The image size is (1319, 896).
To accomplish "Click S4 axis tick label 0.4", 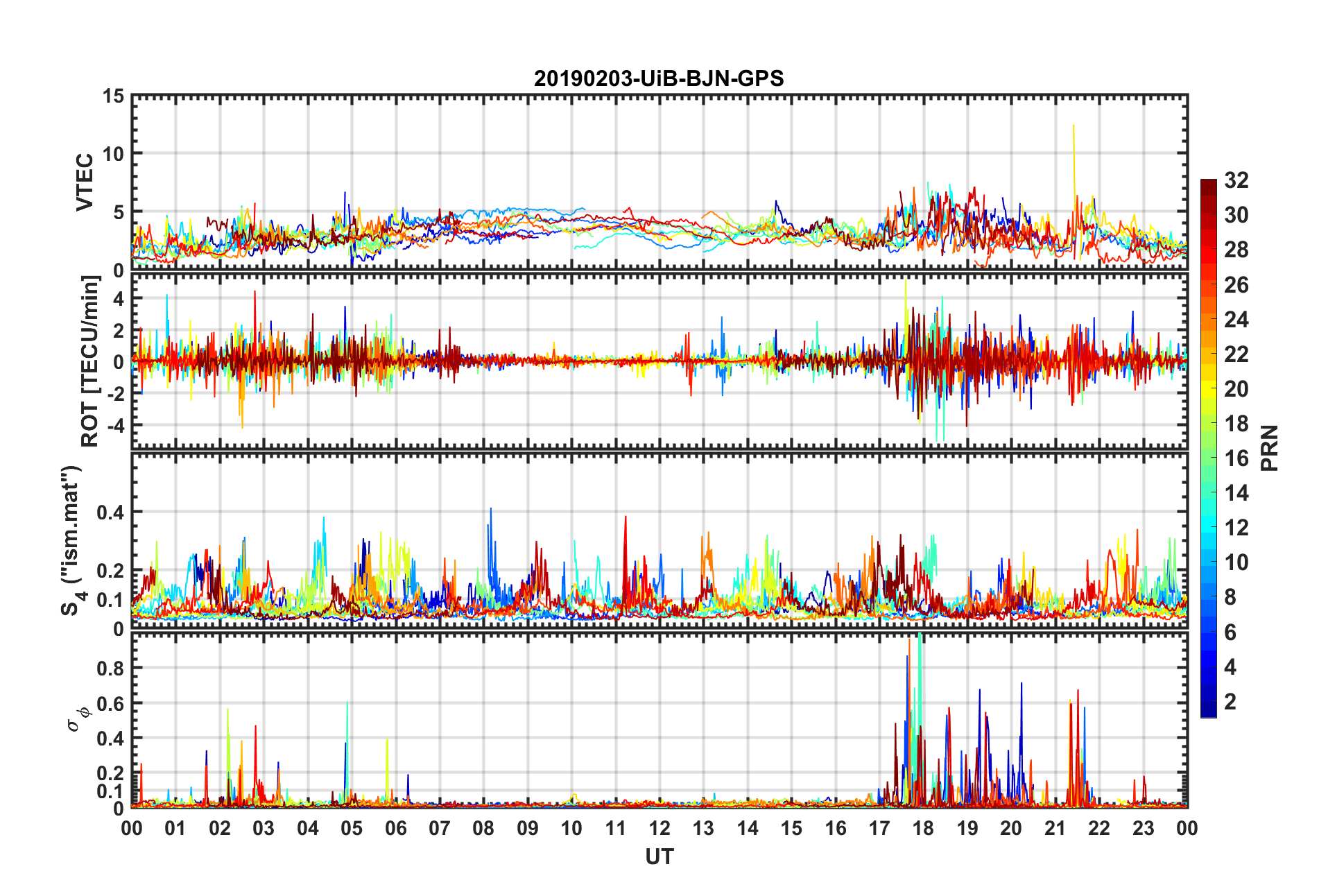I will pyautogui.click(x=110, y=512).
